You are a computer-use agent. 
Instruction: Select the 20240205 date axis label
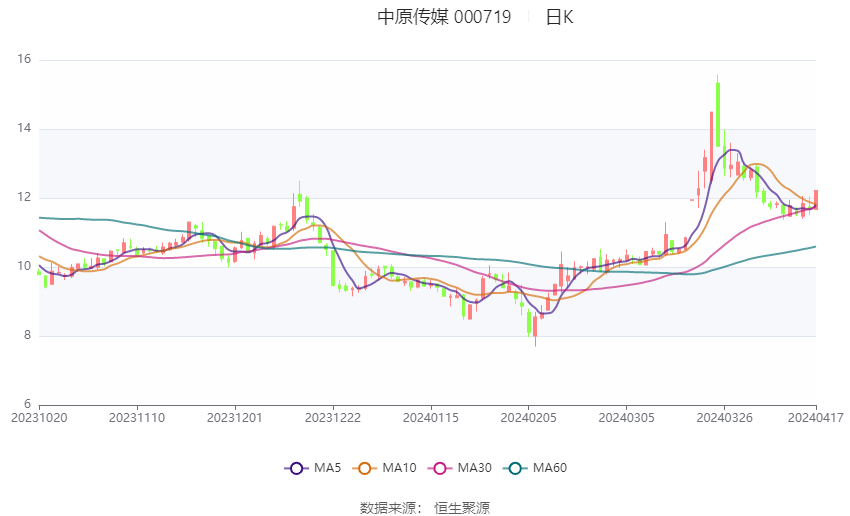529,418
